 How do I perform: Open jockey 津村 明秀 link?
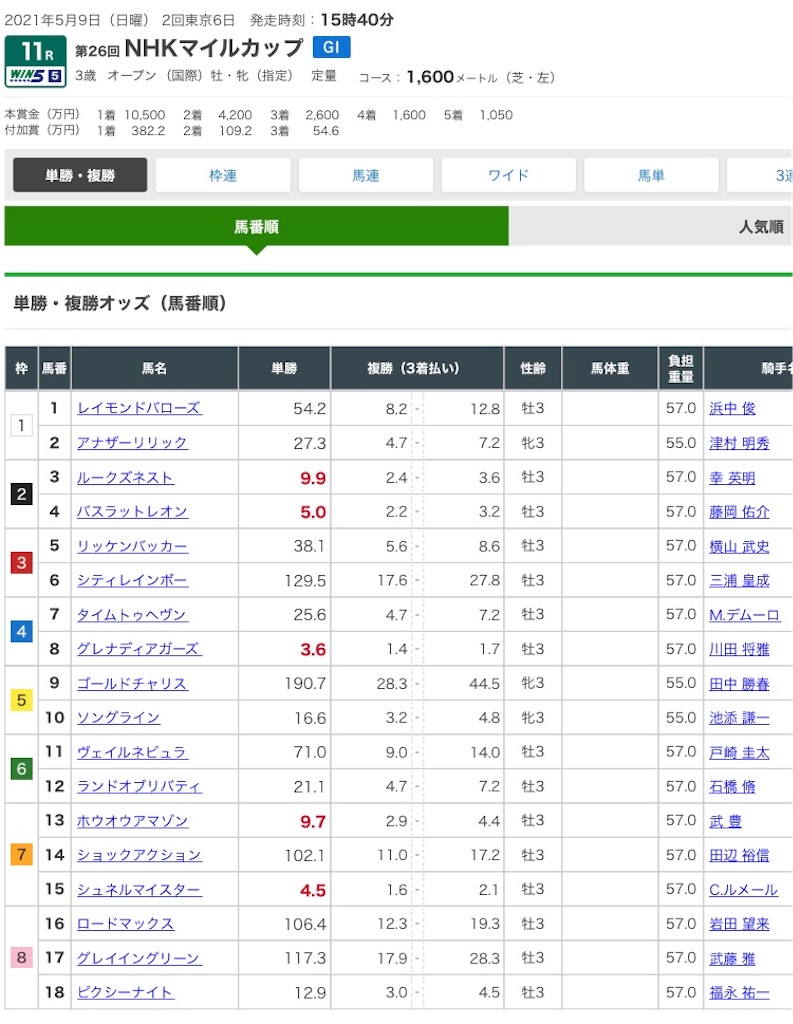pos(739,443)
